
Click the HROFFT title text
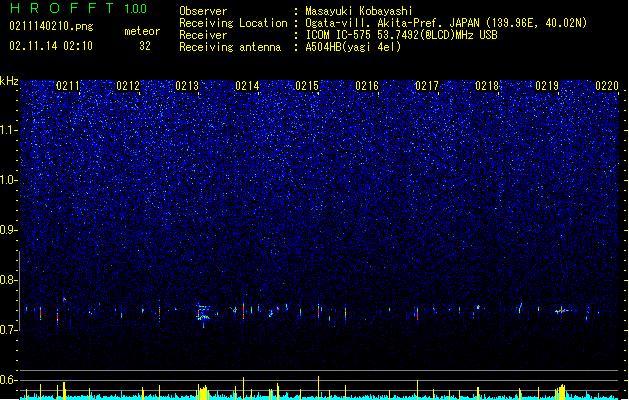click(x=62, y=8)
